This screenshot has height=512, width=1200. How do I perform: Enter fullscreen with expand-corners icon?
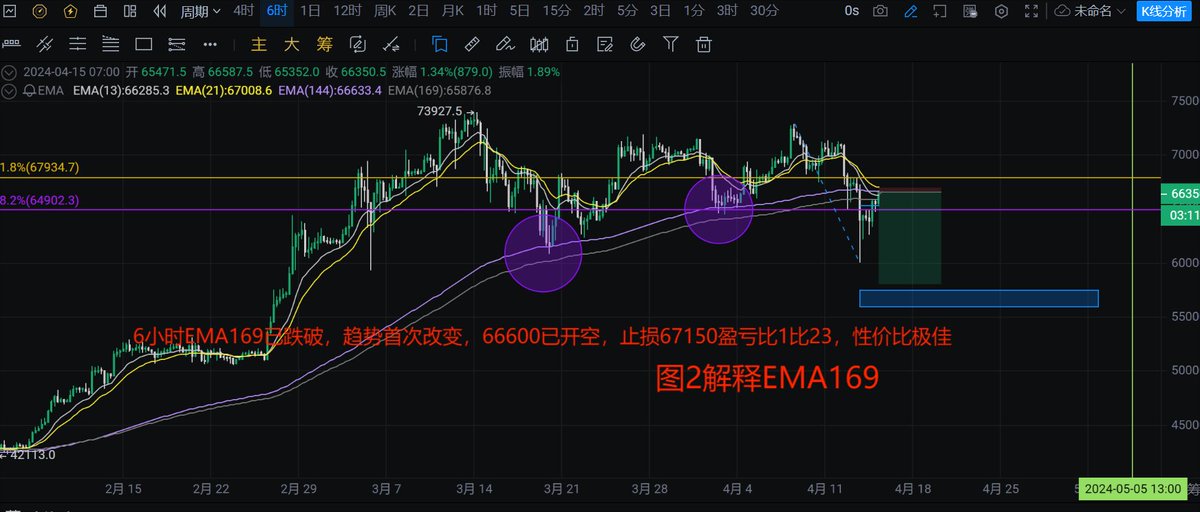tap(1030, 12)
